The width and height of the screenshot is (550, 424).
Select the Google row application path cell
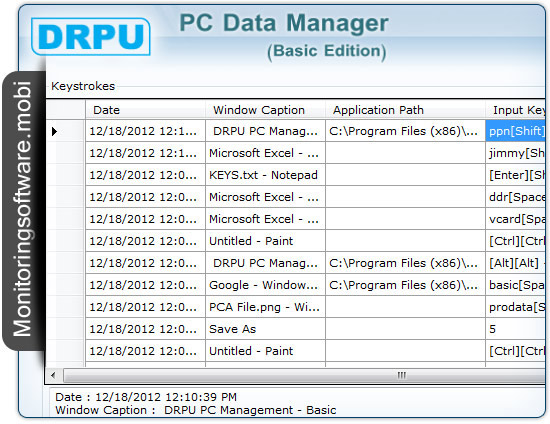(x=405, y=285)
